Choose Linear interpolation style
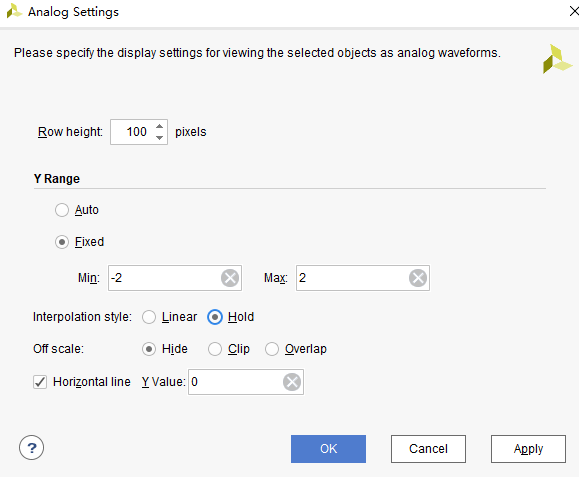This screenshot has width=579, height=477. 149,317
